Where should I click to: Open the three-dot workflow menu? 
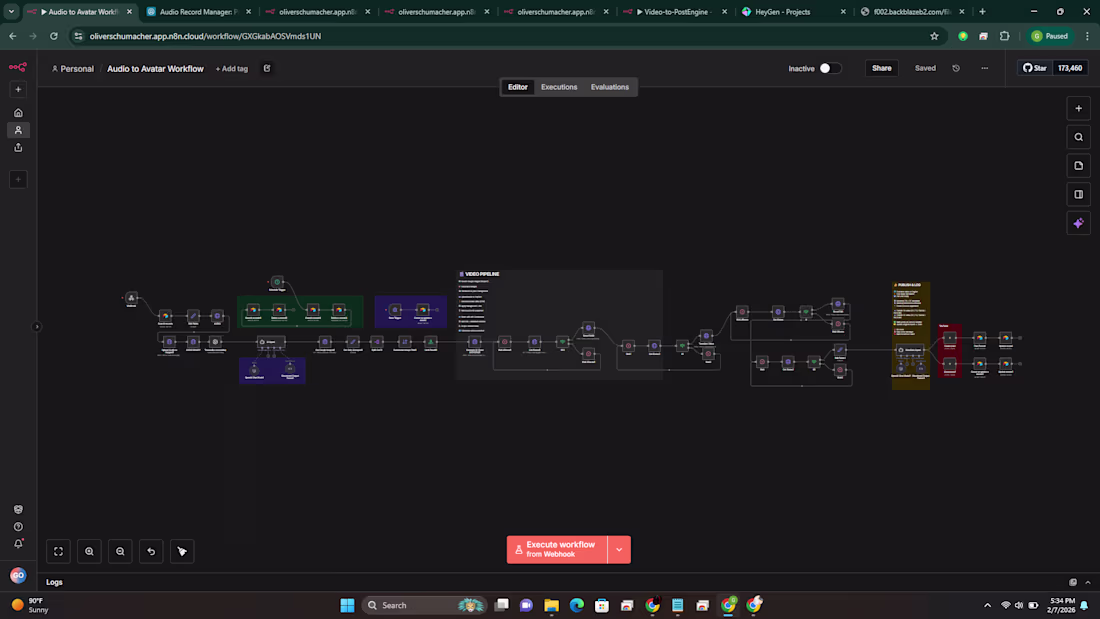(x=984, y=69)
